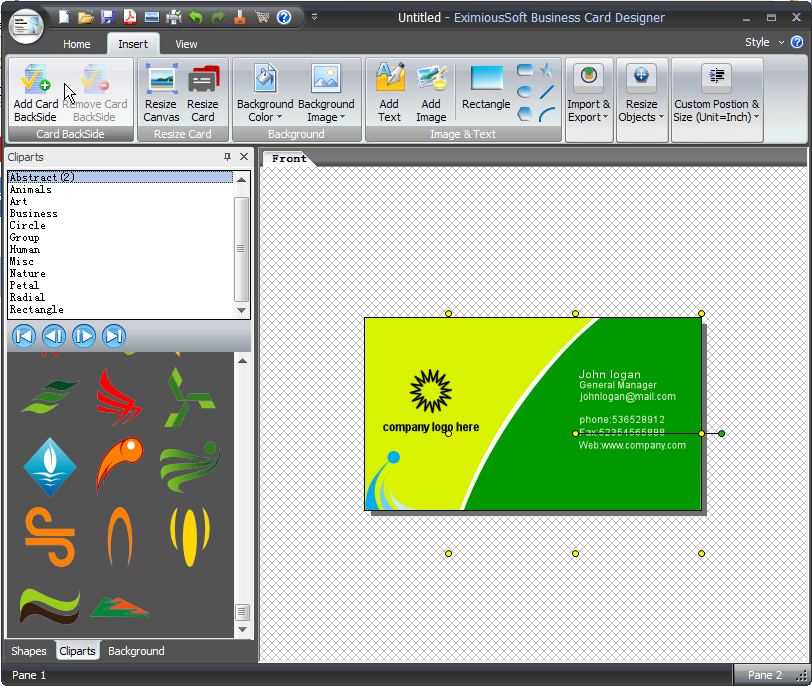Click the Resize Canvas icon

point(161,92)
